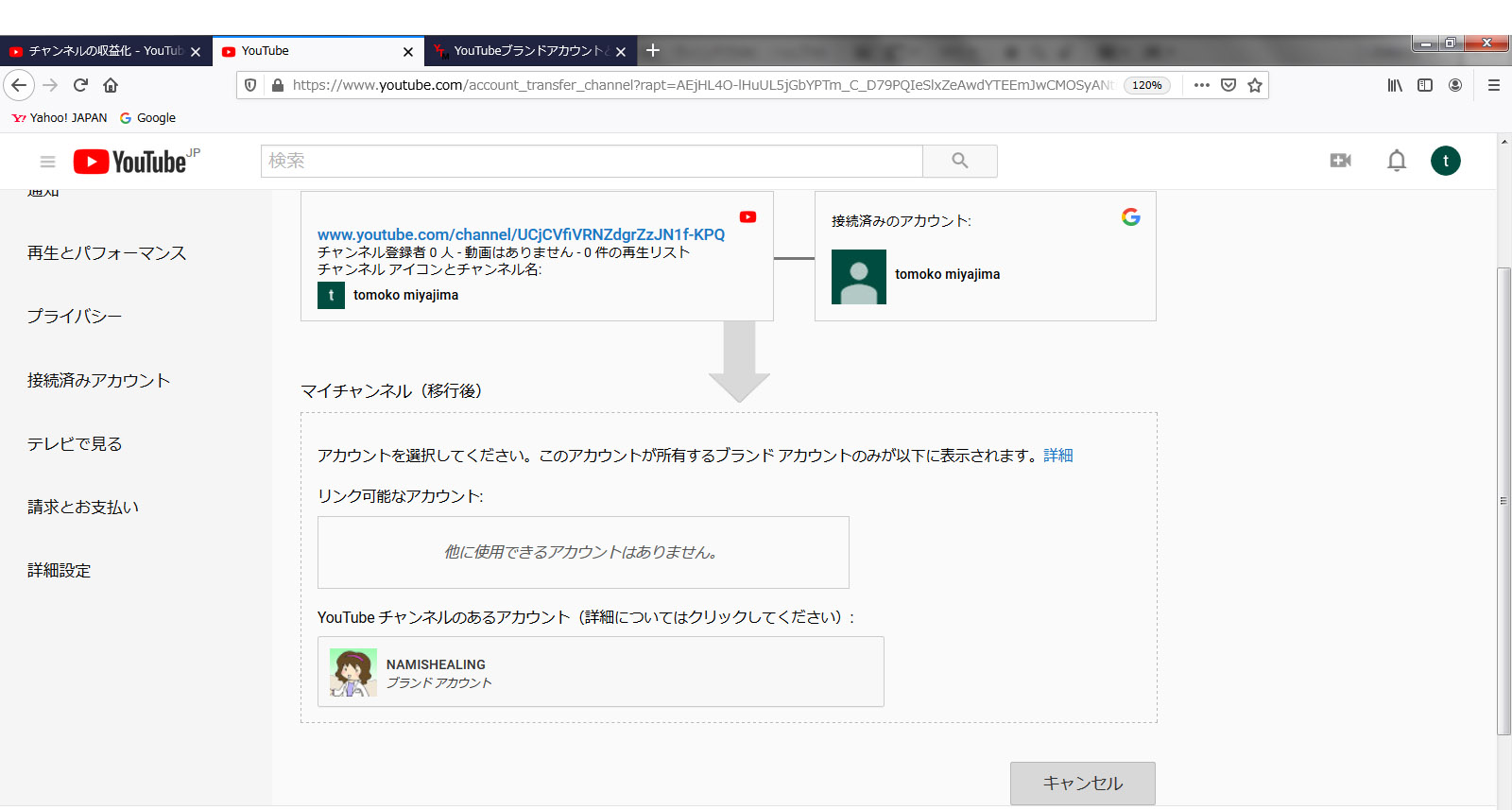This screenshot has width=1512, height=810.
Task: Focus the YouTube 検索 search field
Action: 592,161
